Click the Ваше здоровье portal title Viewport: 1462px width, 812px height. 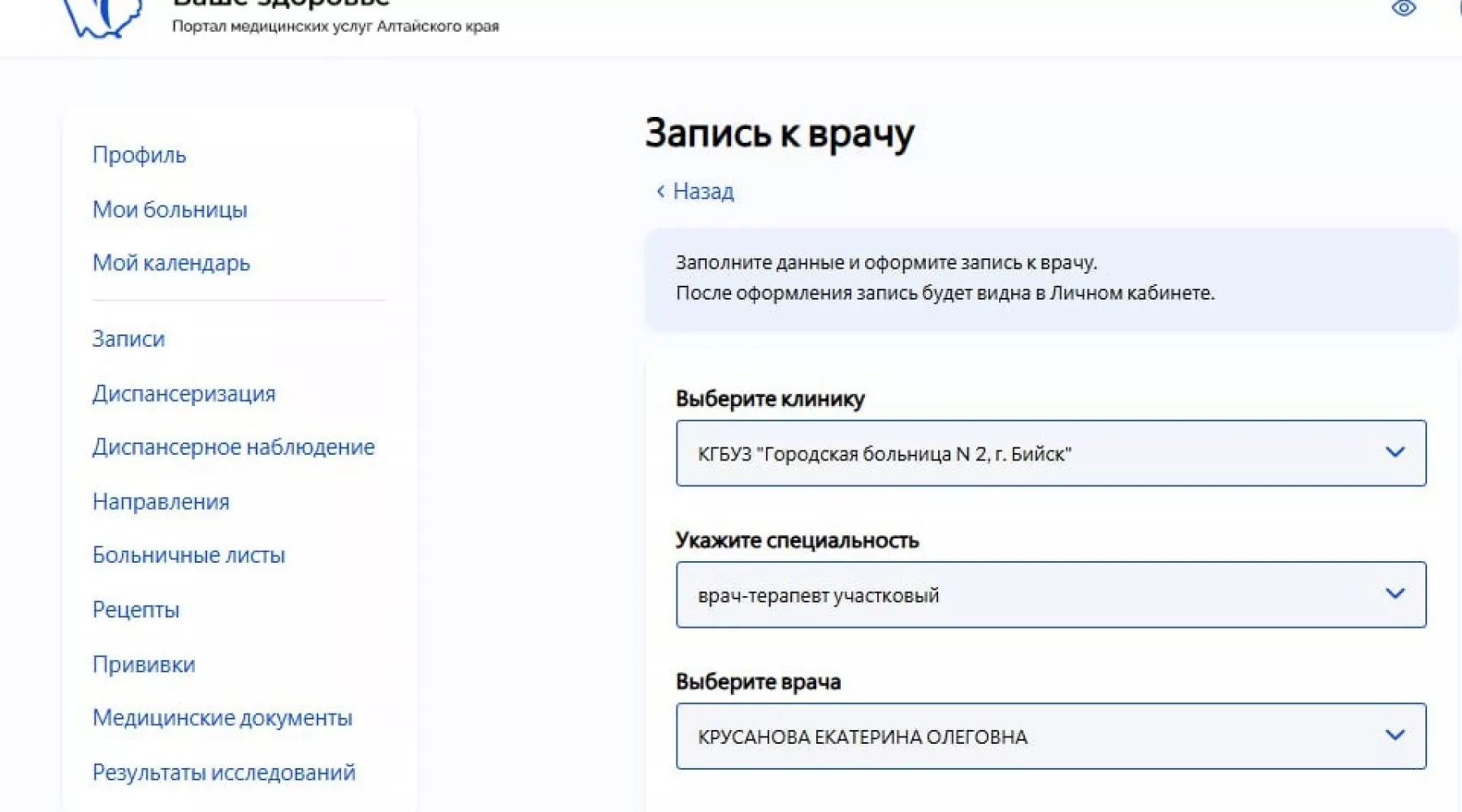(280, 4)
